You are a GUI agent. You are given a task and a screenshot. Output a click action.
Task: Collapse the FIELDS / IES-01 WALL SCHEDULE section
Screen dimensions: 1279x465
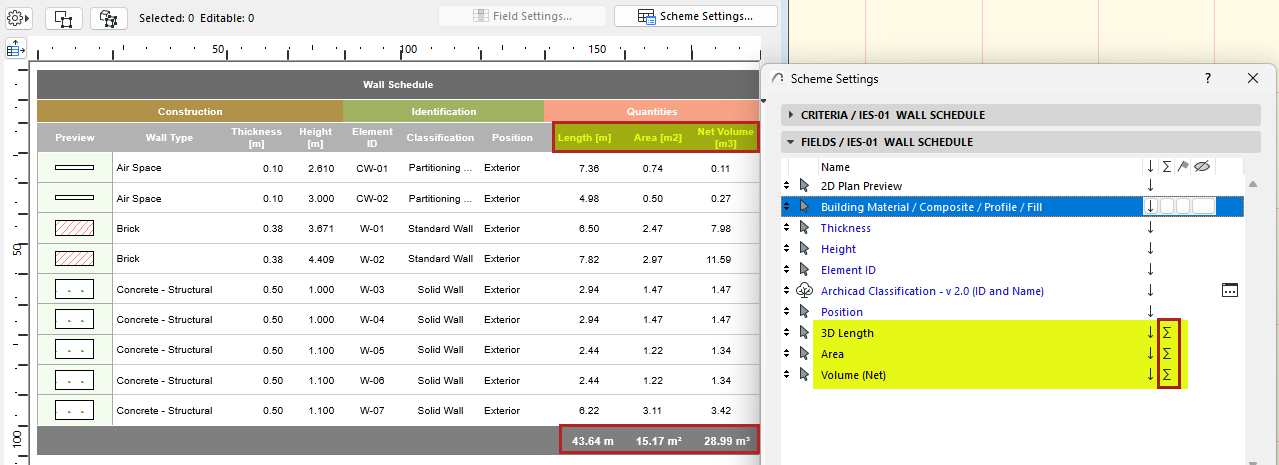[1020, 142]
